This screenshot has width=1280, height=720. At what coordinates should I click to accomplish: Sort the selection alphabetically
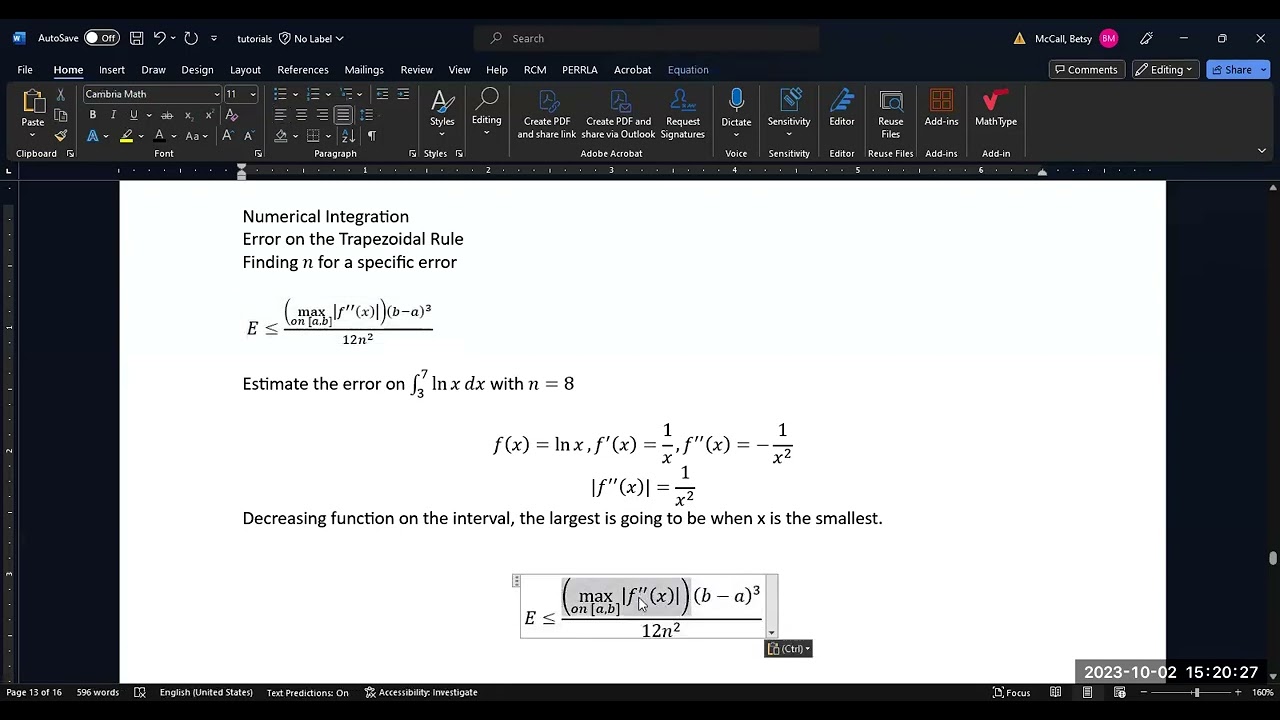pos(348,136)
